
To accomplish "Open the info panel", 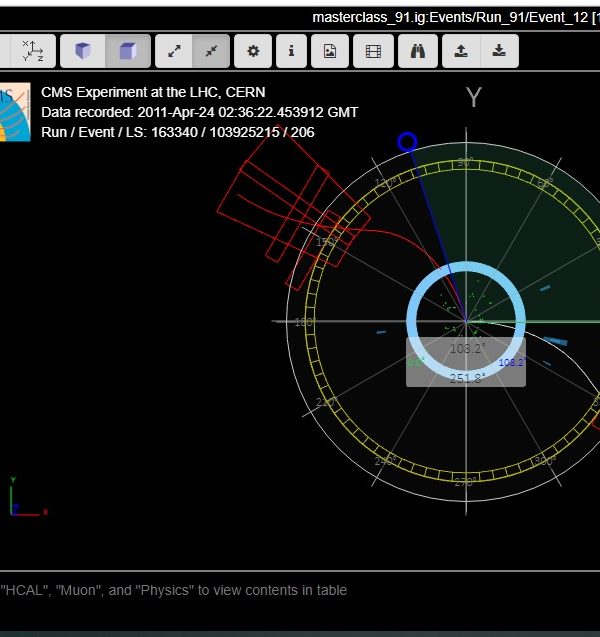I will click(x=291, y=51).
